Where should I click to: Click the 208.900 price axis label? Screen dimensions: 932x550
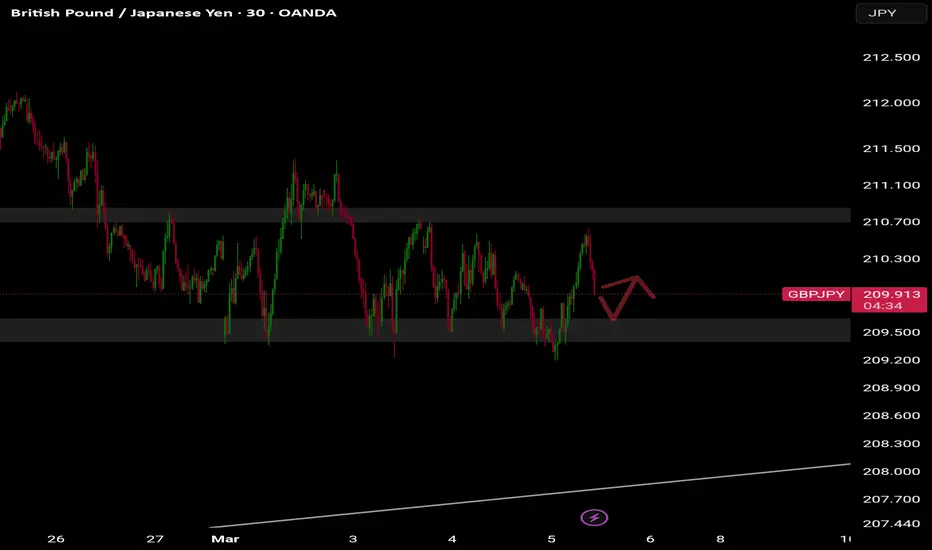click(x=891, y=388)
